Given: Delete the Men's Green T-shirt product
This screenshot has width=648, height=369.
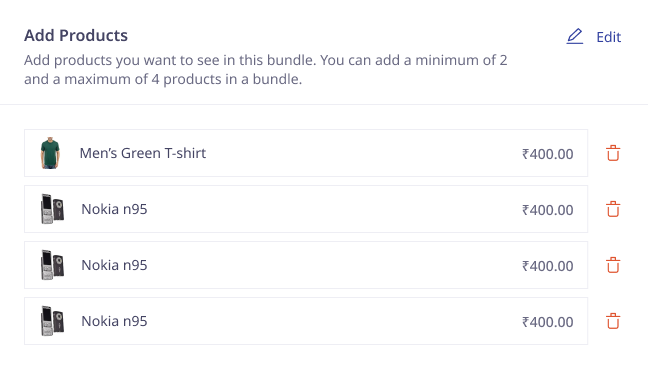Looking at the screenshot, I should click(x=613, y=153).
